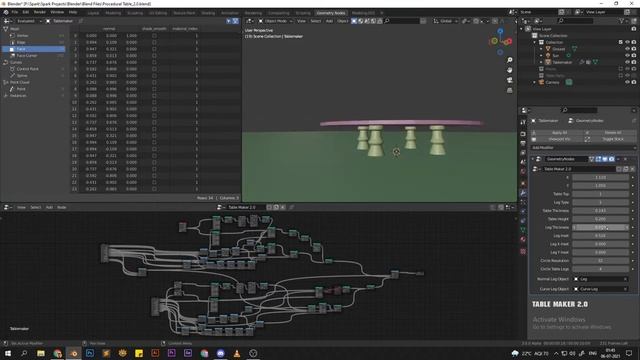The height and width of the screenshot is (360, 640).
Task: Click the fake user shield icon beside Table Maker 2.0
Action: [619, 169]
